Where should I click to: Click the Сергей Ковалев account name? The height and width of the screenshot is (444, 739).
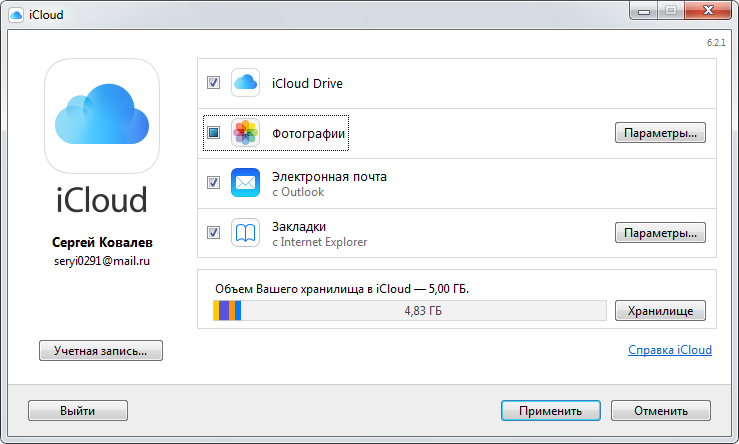(x=102, y=242)
